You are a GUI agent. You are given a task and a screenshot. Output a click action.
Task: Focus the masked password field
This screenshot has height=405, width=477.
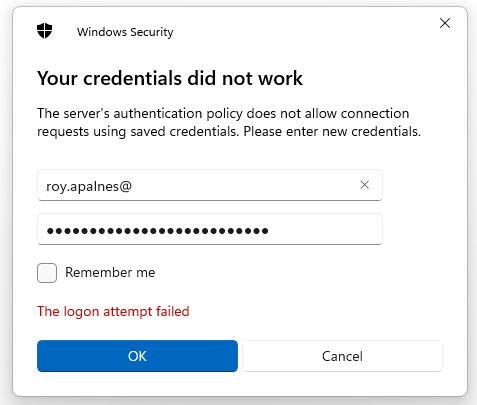click(210, 229)
